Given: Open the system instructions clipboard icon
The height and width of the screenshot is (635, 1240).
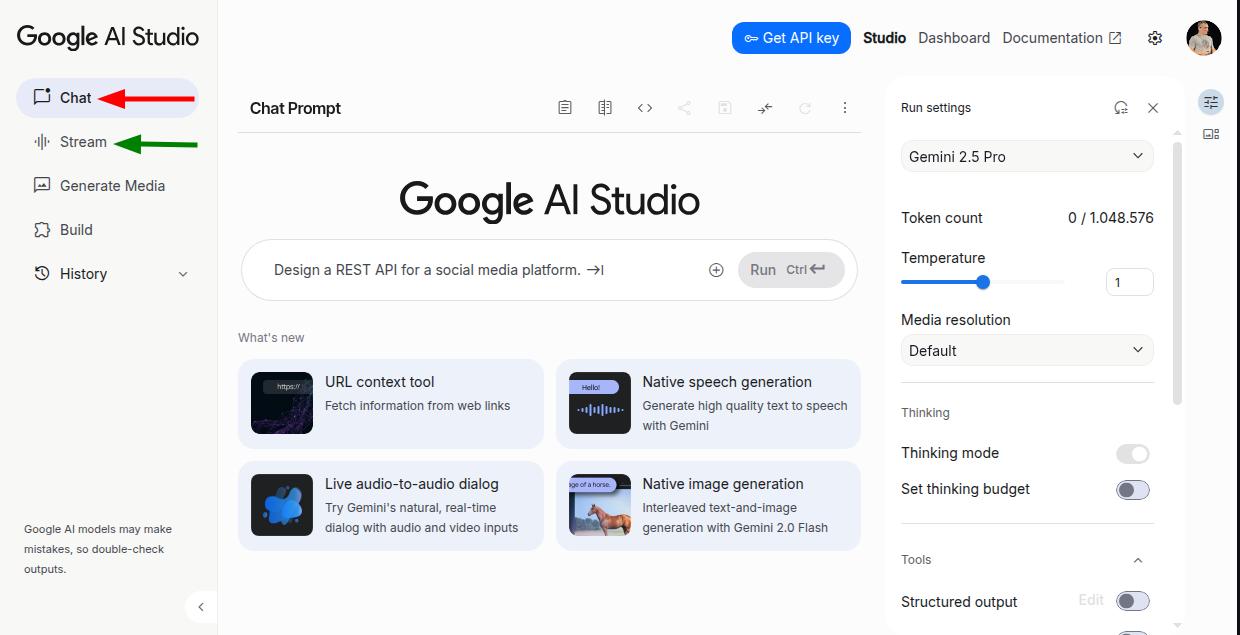Looking at the screenshot, I should click(x=565, y=108).
